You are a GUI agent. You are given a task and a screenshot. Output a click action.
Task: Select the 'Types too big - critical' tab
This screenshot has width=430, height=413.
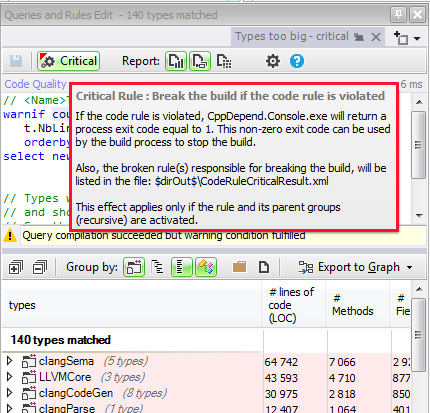292,36
